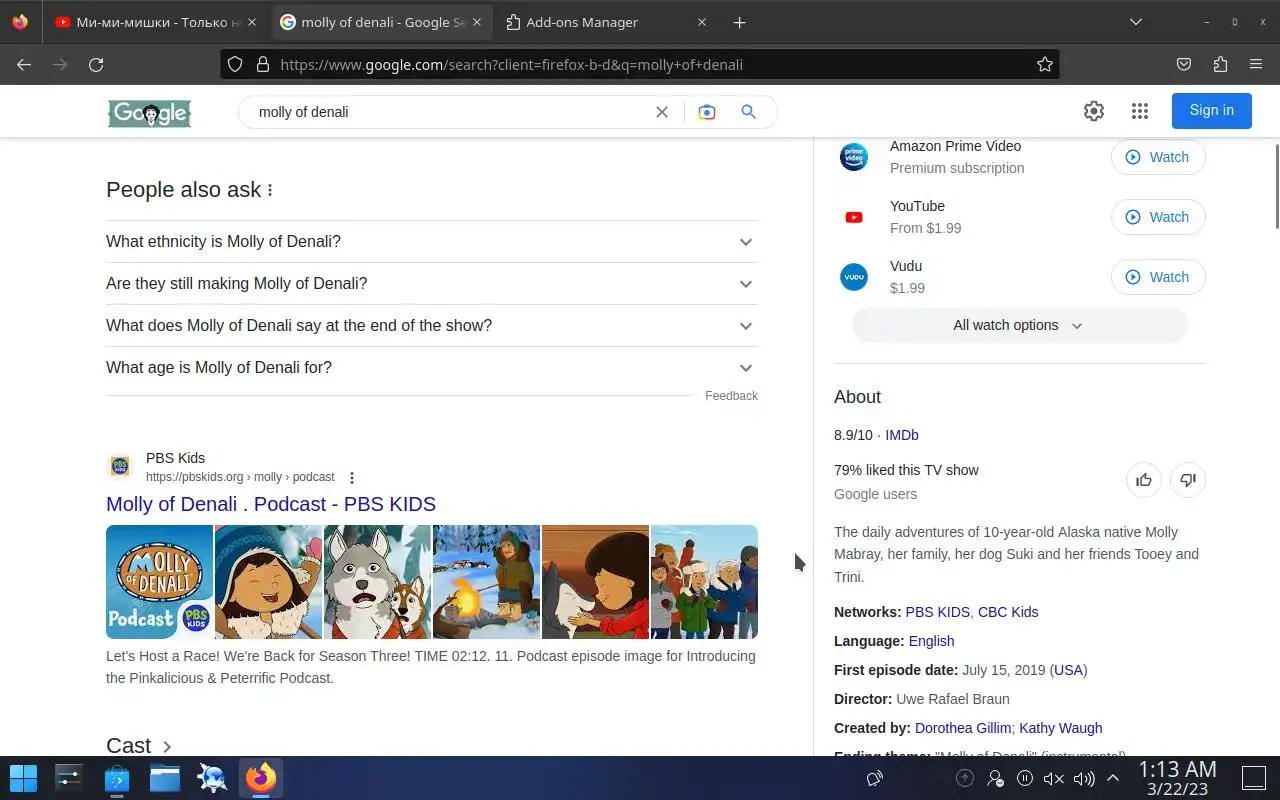The width and height of the screenshot is (1280, 800).
Task: Open a new browser tab
Action: coord(739,22)
